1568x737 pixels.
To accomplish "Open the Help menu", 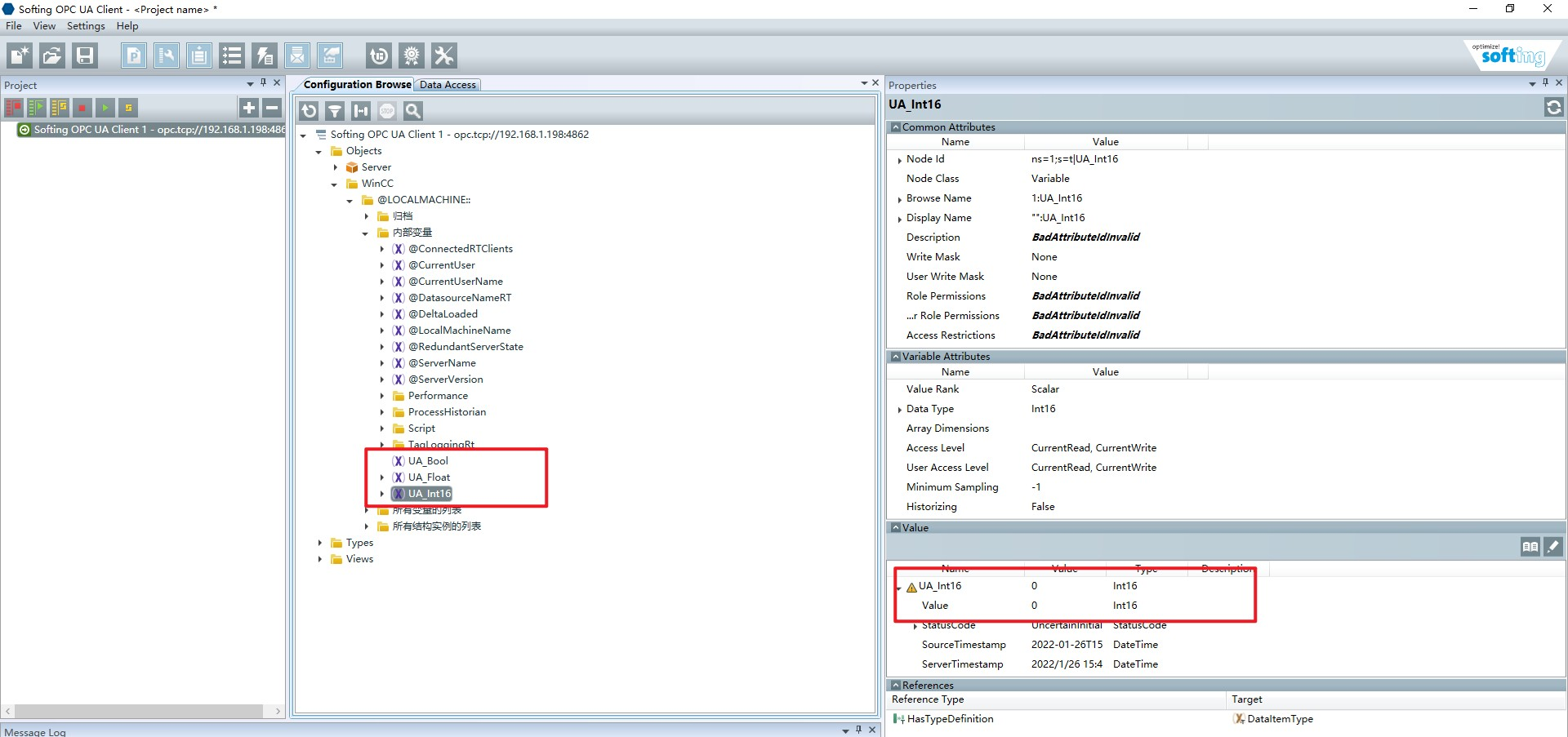I will pyautogui.click(x=127, y=26).
